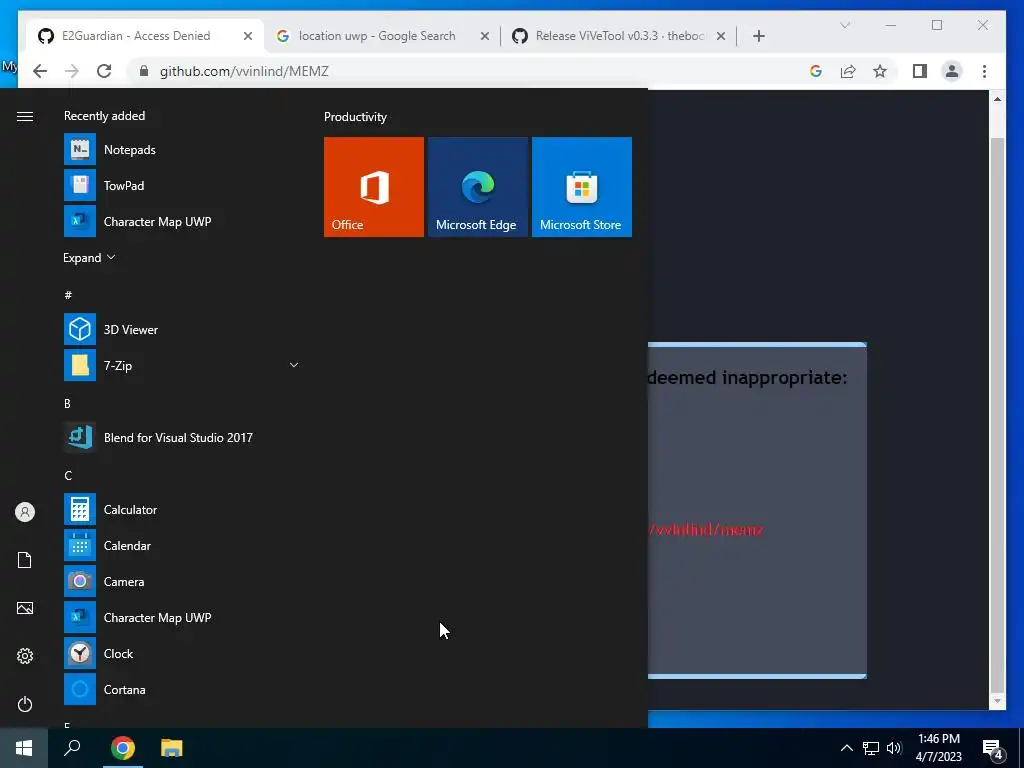Close the ViVeTool release tab
Image resolution: width=1024 pixels, height=768 pixels.
click(721, 37)
